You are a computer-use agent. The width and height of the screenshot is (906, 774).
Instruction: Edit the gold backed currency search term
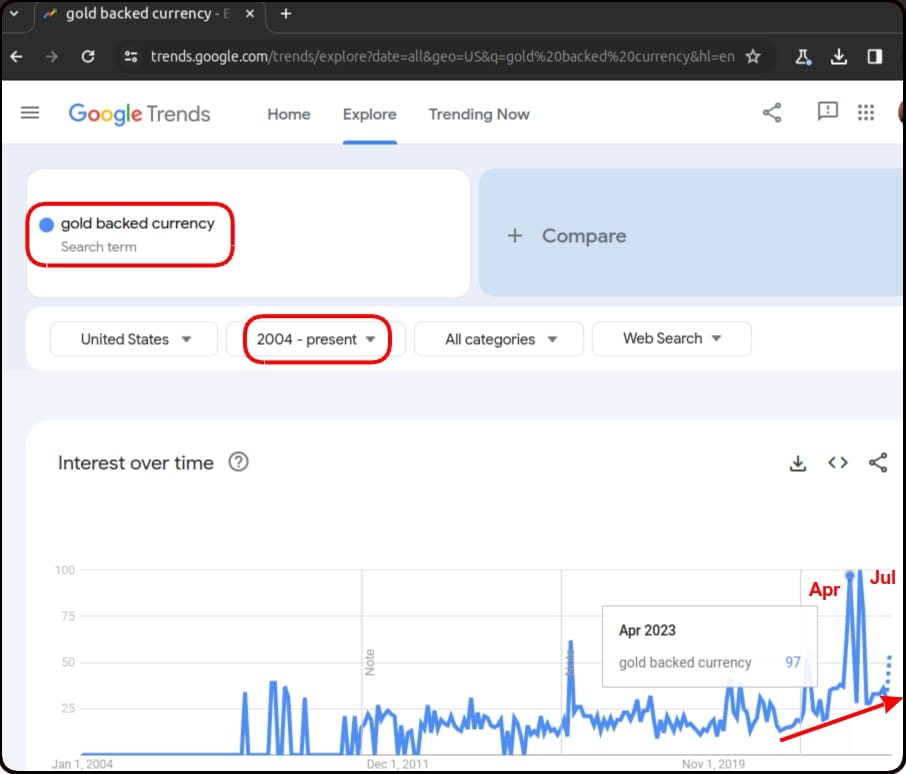tap(138, 224)
